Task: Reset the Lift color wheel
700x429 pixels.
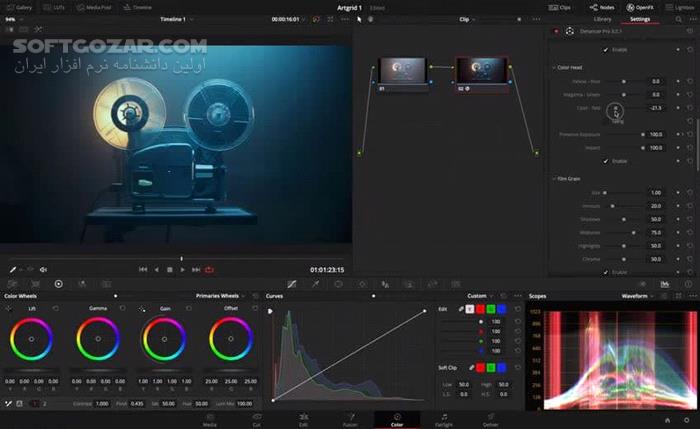Action: [x=55, y=308]
